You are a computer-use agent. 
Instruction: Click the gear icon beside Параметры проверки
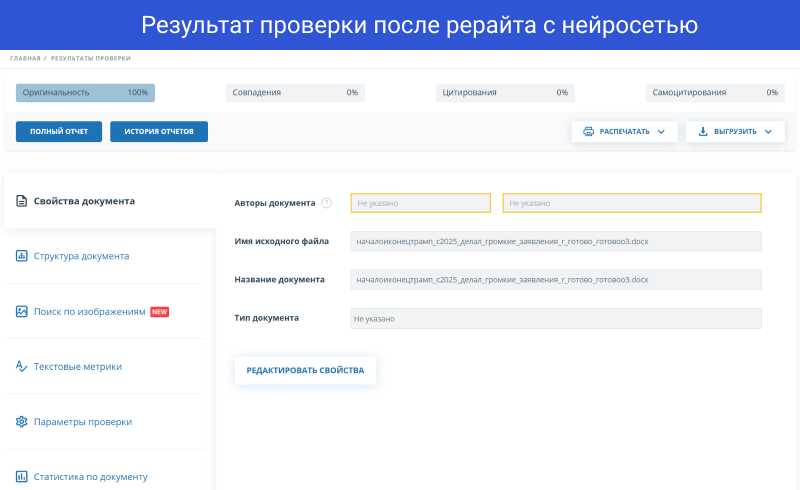(x=21, y=422)
